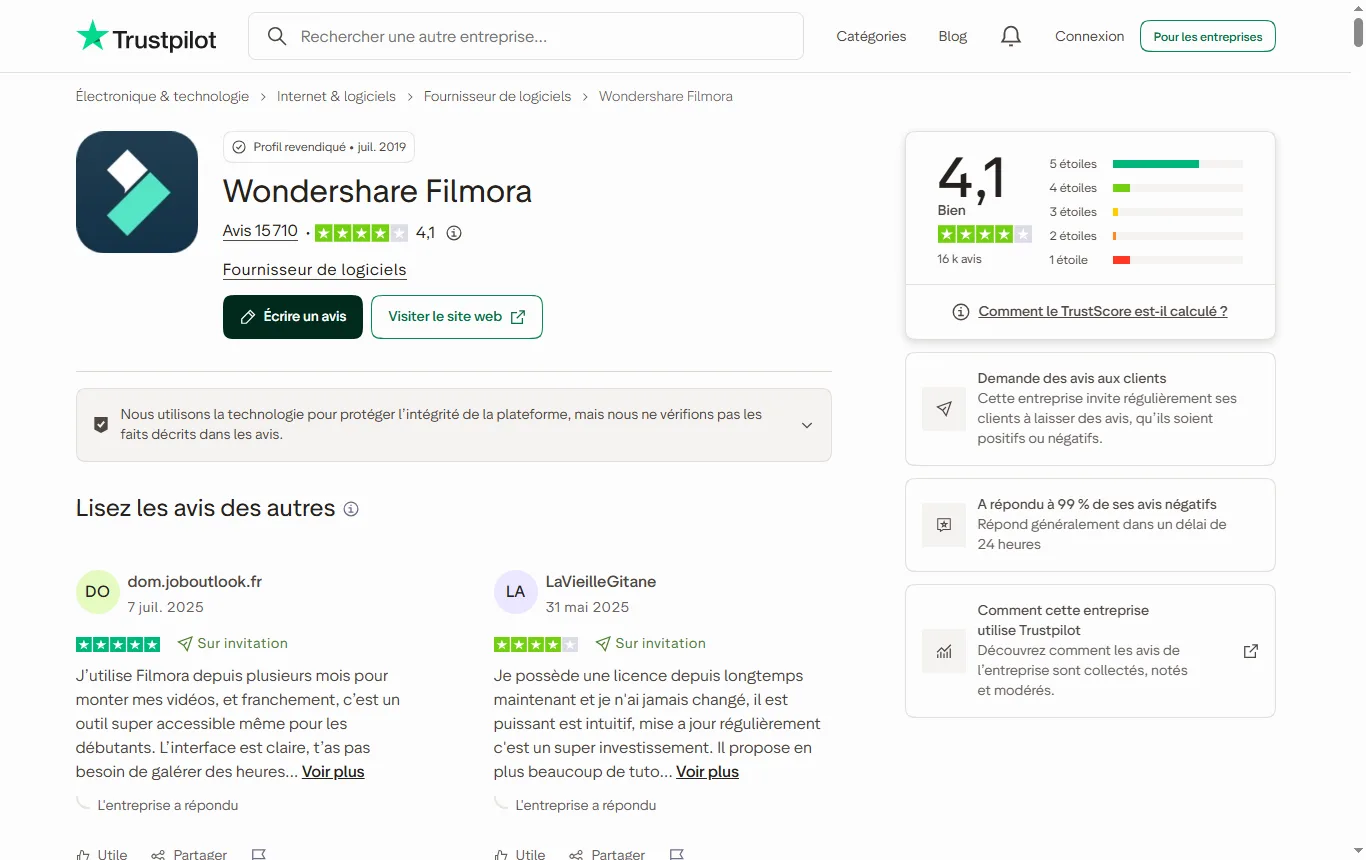
Task: Click paper plane icon in 'Demande des avis' card
Action: click(944, 409)
